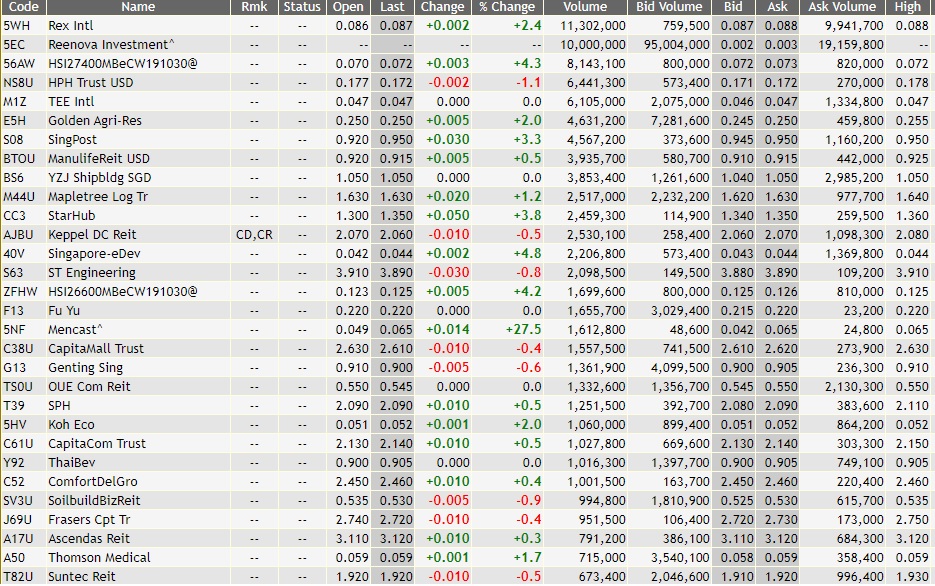Click Keppel DC Reit name
The width and height of the screenshot is (935, 586).
tap(92, 235)
